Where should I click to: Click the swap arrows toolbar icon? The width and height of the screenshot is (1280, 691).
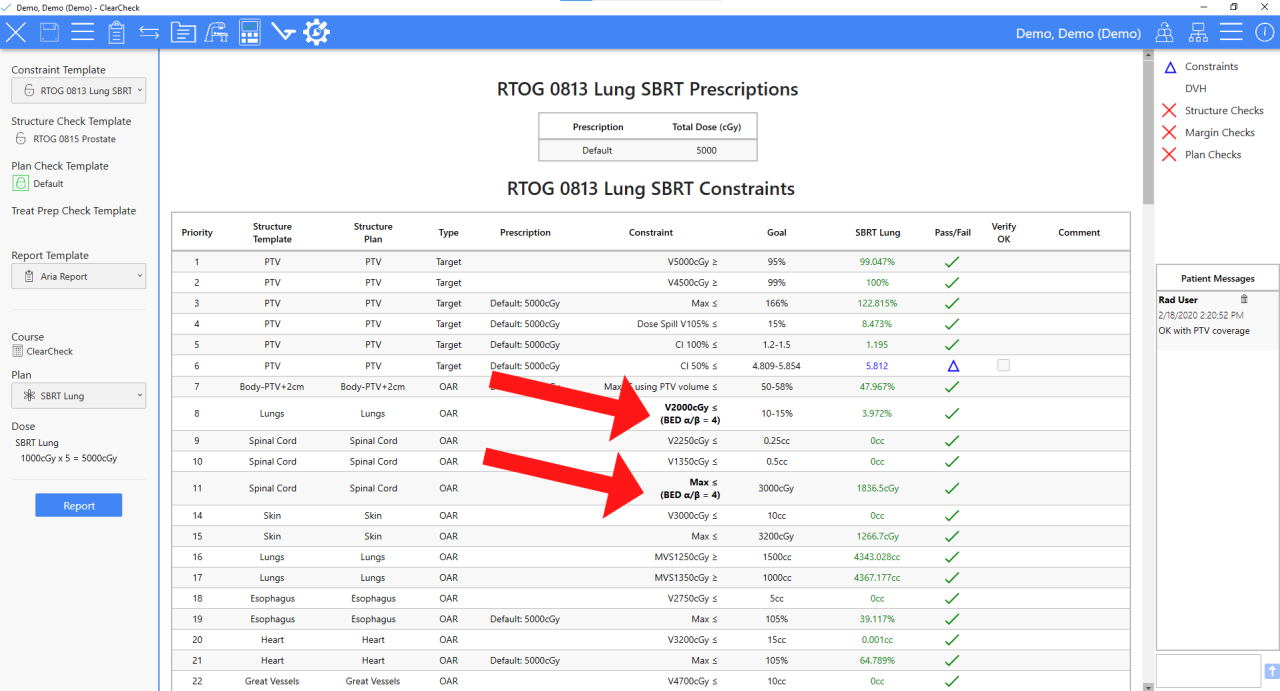click(x=149, y=32)
